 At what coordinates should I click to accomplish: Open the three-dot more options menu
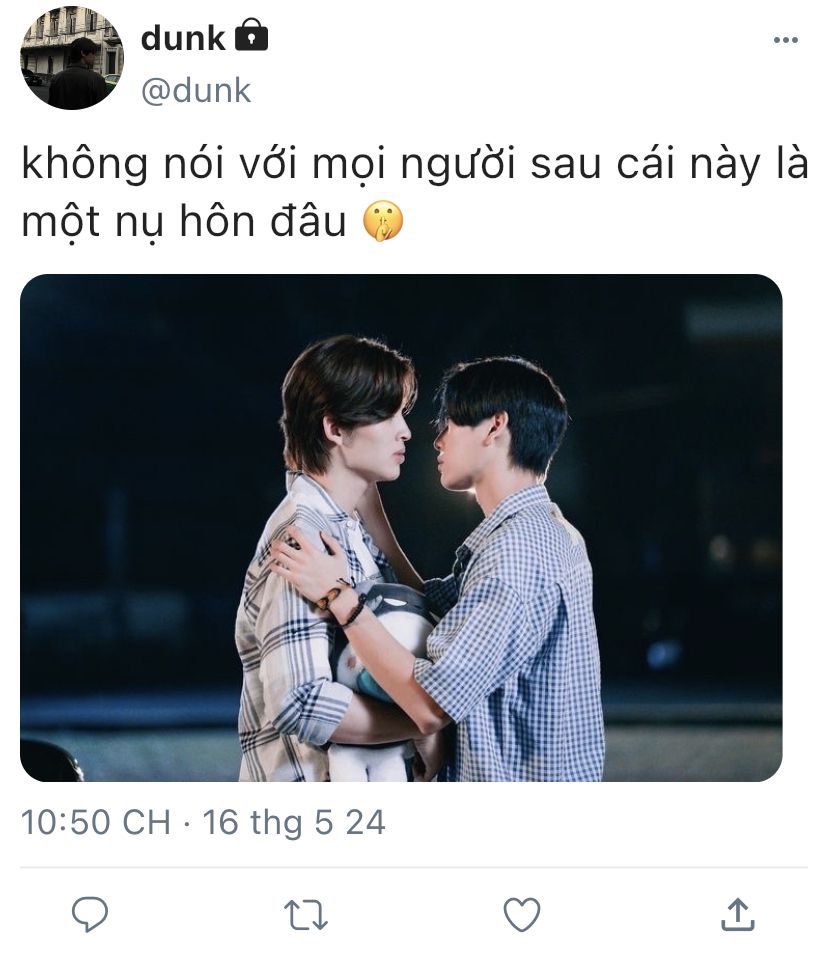(785, 40)
